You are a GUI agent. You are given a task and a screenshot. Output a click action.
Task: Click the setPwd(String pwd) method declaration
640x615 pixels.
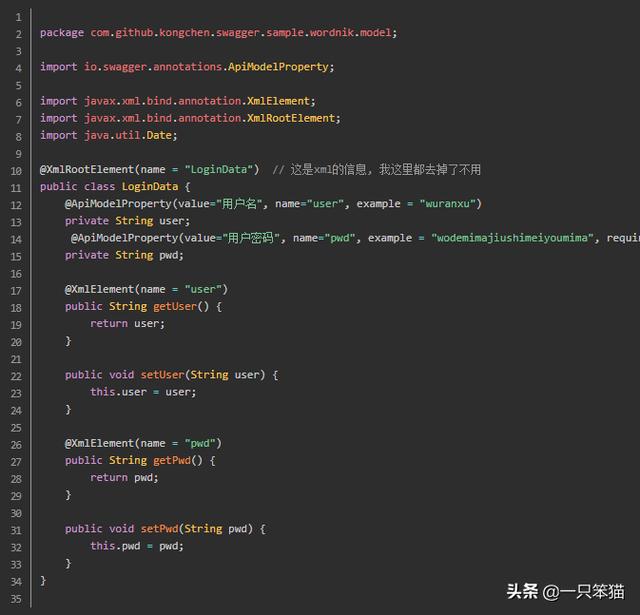tap(165, 529)
